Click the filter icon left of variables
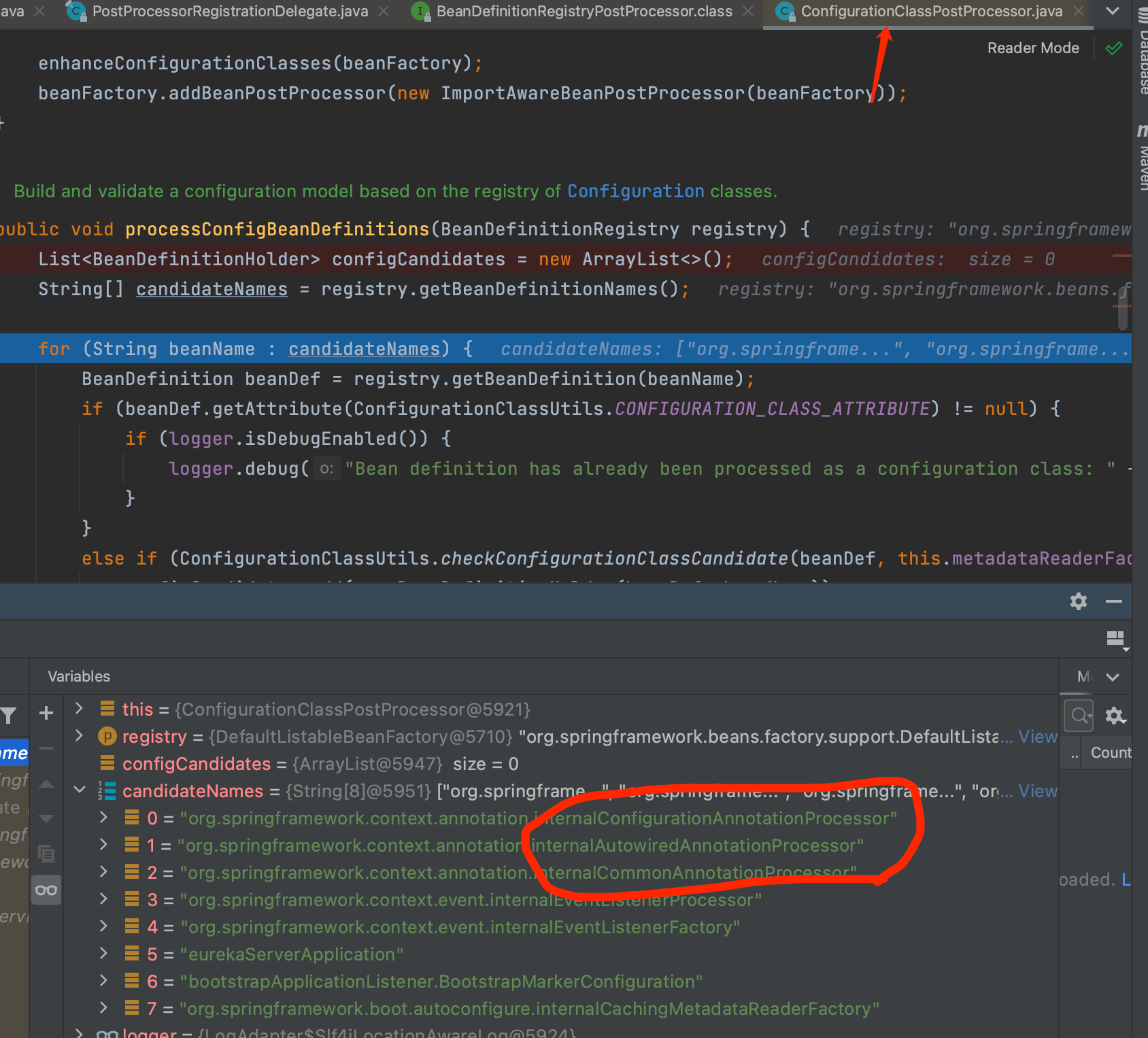Screen dimensions: 1148x1038 point(9,715)
